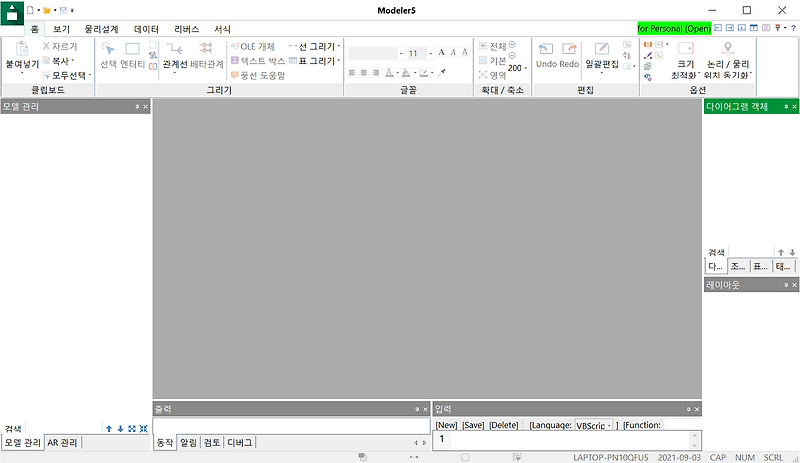Pin the Output (출력) panel

click(x=417, y=409)
